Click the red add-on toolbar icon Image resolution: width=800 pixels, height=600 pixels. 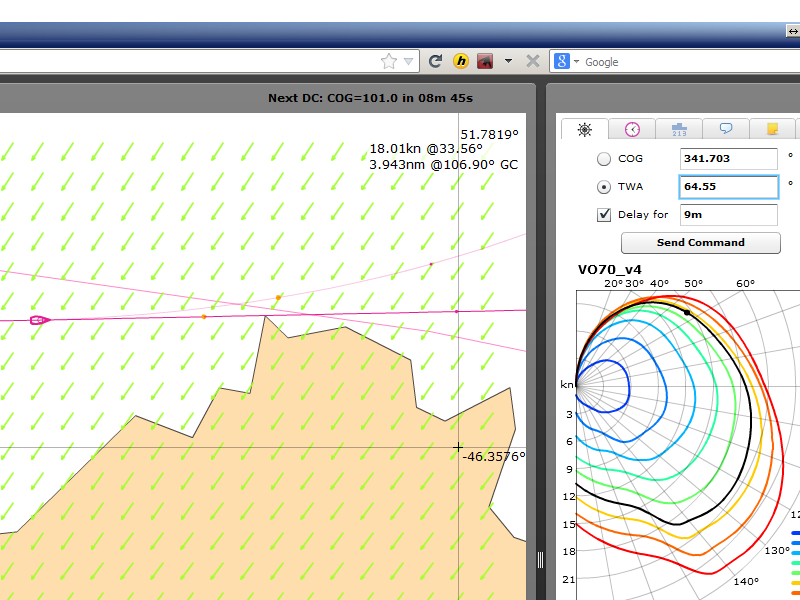[x=485, y=62]
